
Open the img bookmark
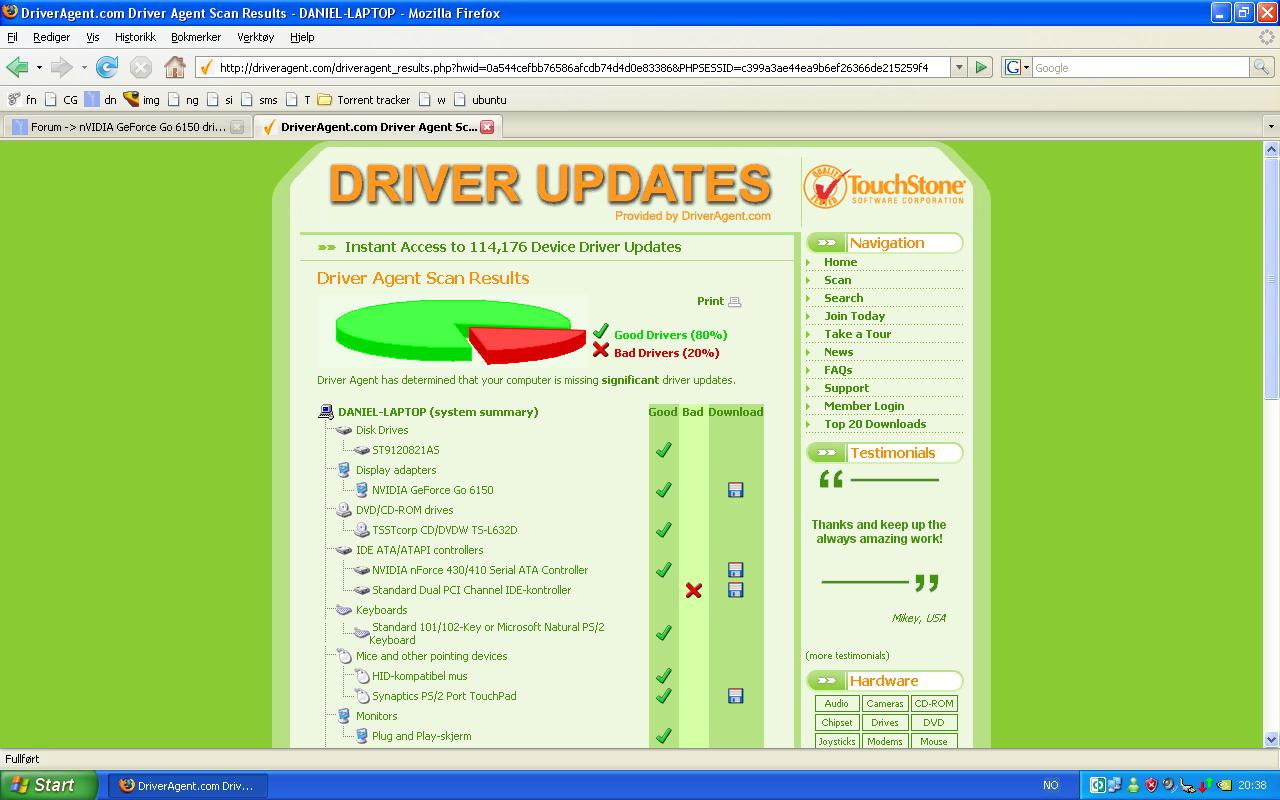point(141,100)
